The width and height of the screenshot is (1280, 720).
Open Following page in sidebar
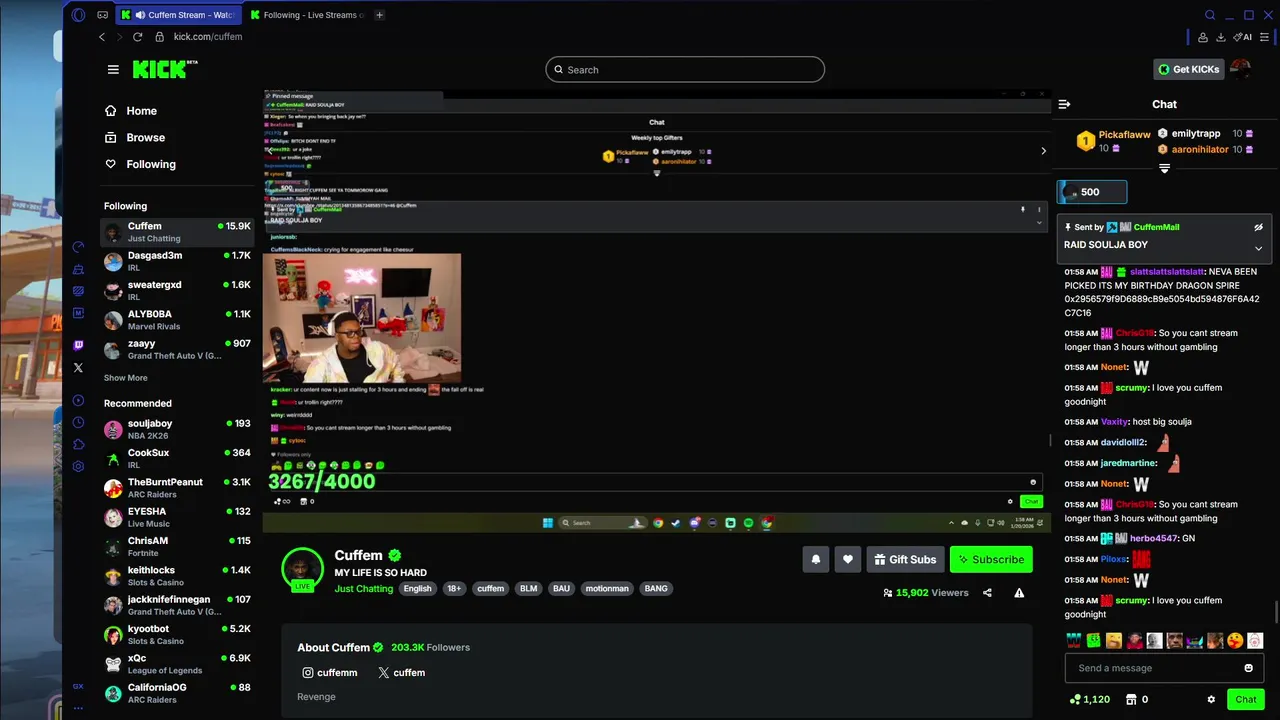(140, 164)
